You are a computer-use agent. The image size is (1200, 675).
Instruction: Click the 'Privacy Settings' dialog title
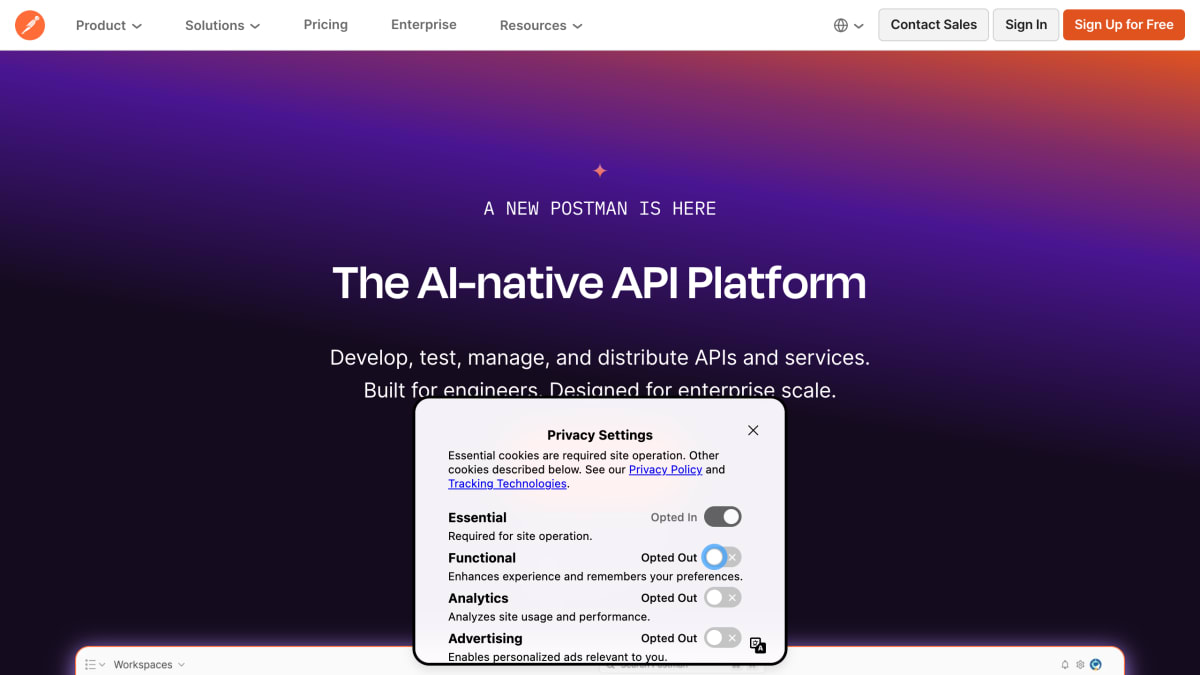[600, 435]
